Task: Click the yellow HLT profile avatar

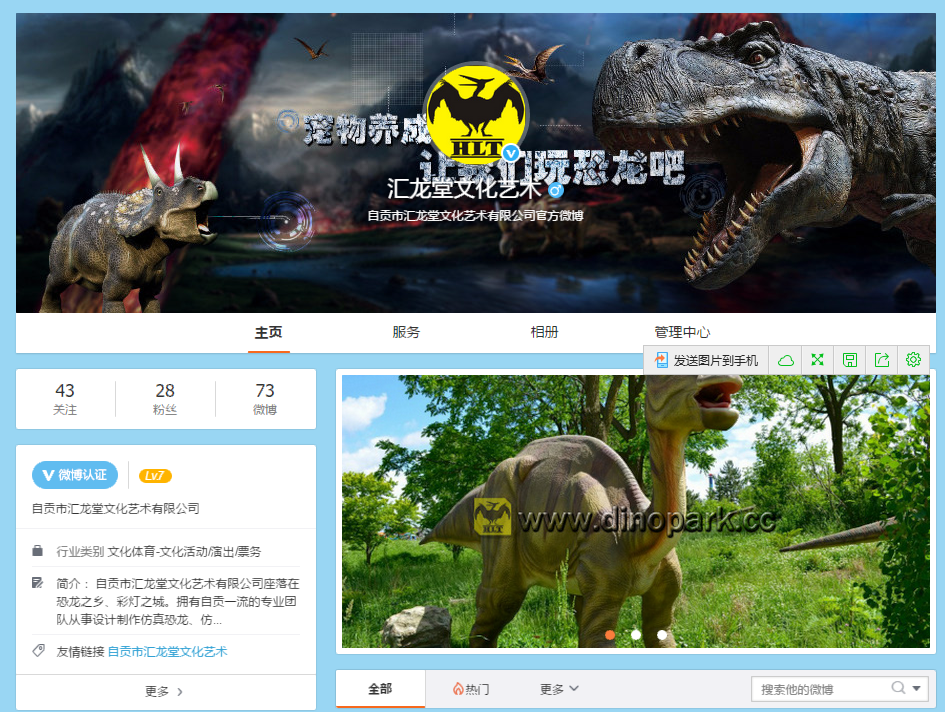Action: point(474,118)
